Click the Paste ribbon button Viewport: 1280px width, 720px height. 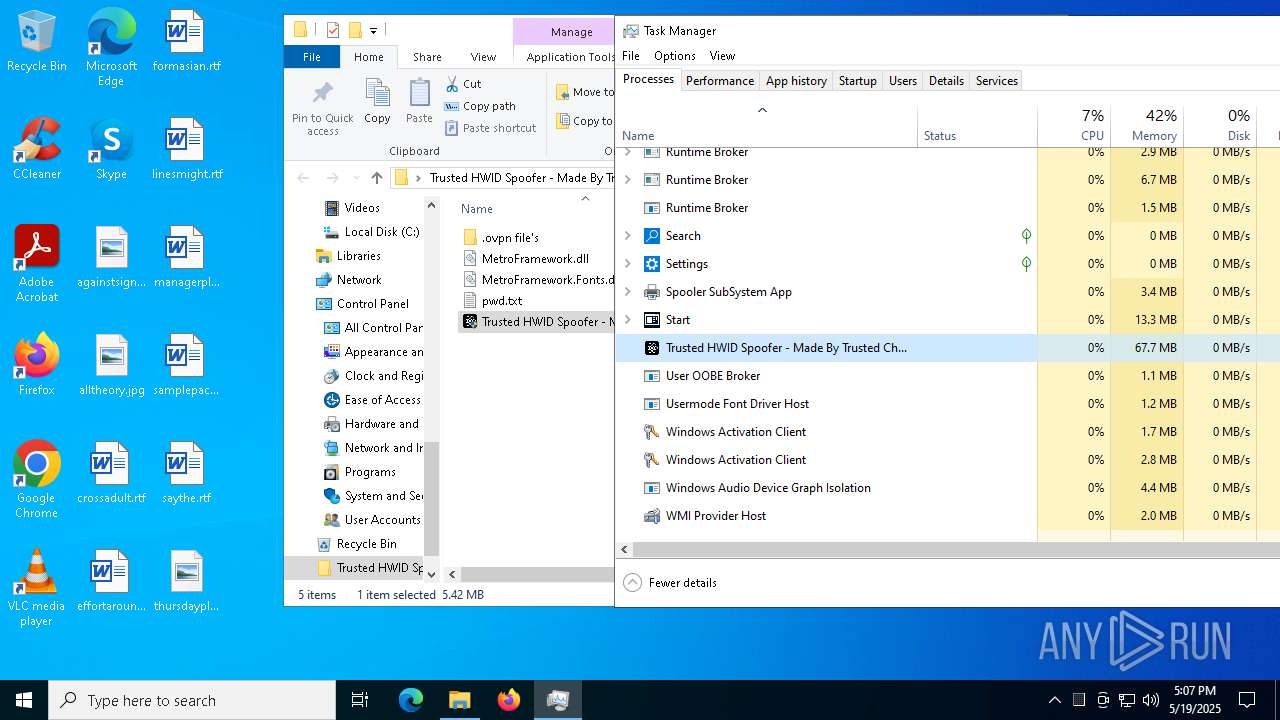(x=419, y=102)
